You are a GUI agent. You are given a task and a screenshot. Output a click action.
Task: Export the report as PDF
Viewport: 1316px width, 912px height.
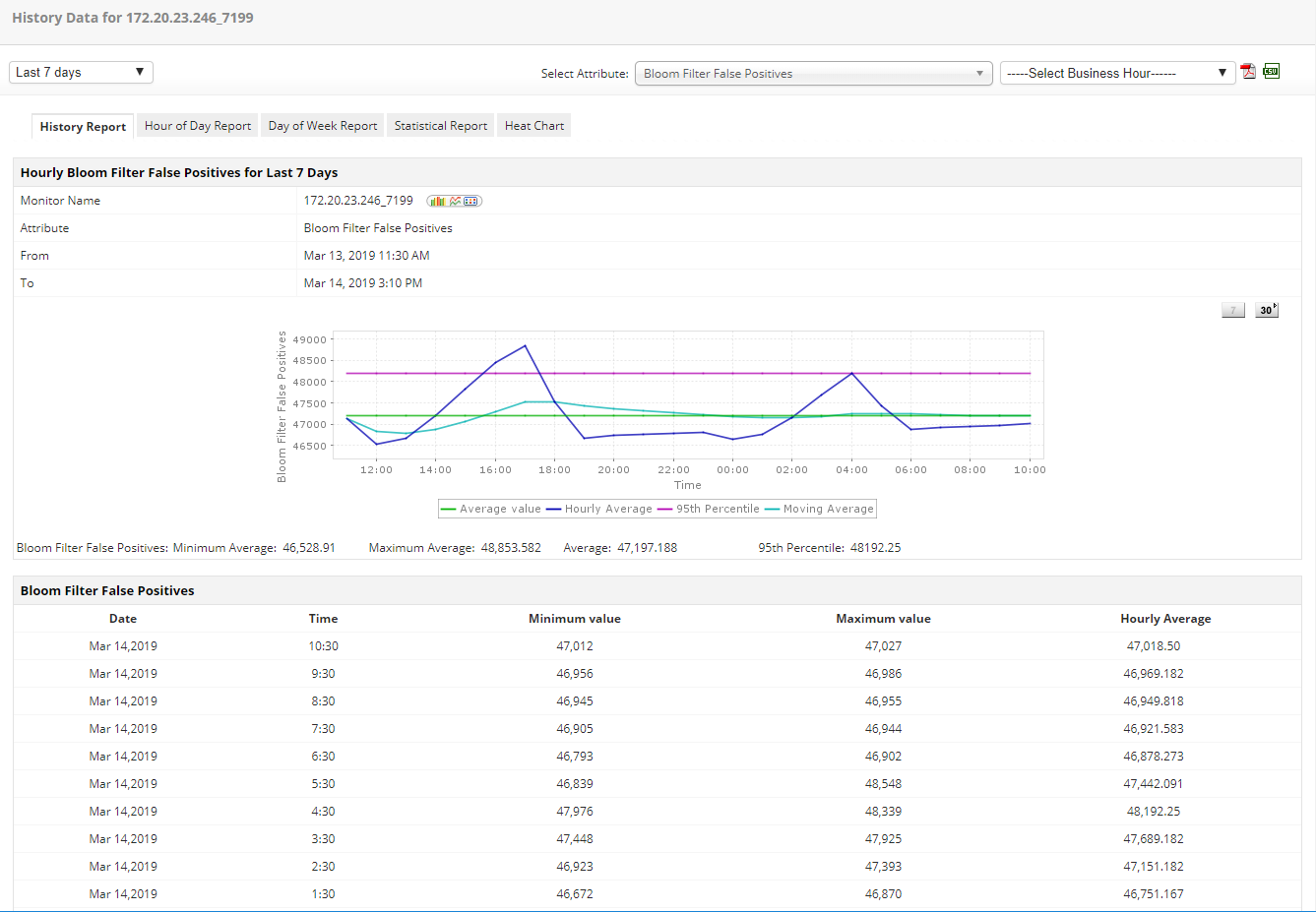[x=1248, y=72]
